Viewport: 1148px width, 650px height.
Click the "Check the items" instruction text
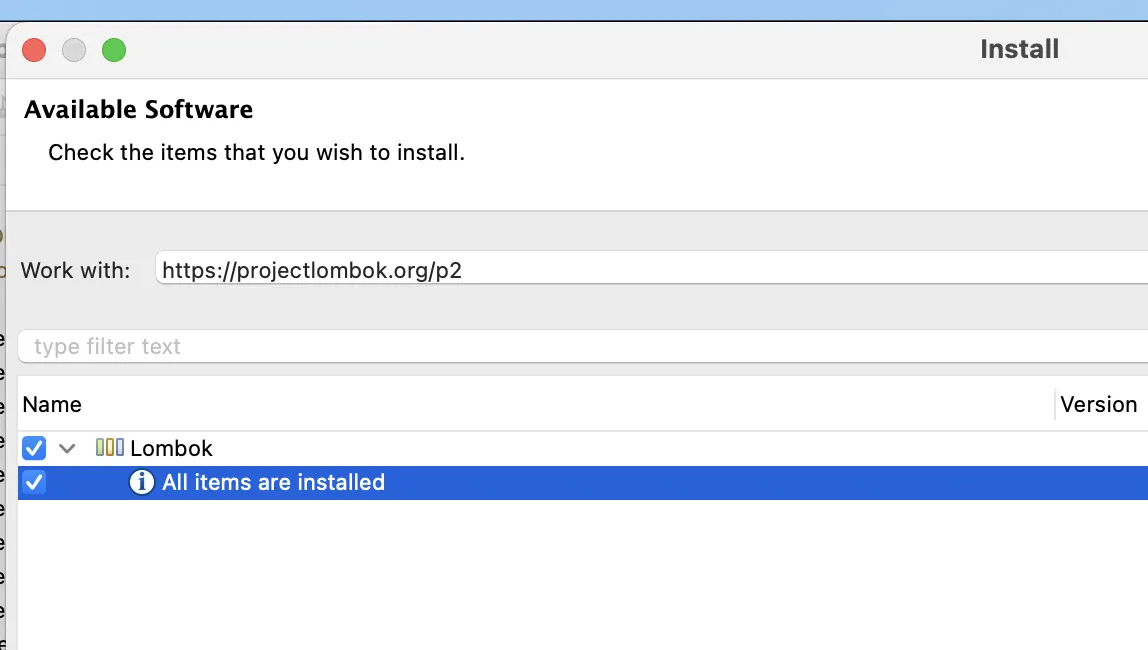pos(256,153)
